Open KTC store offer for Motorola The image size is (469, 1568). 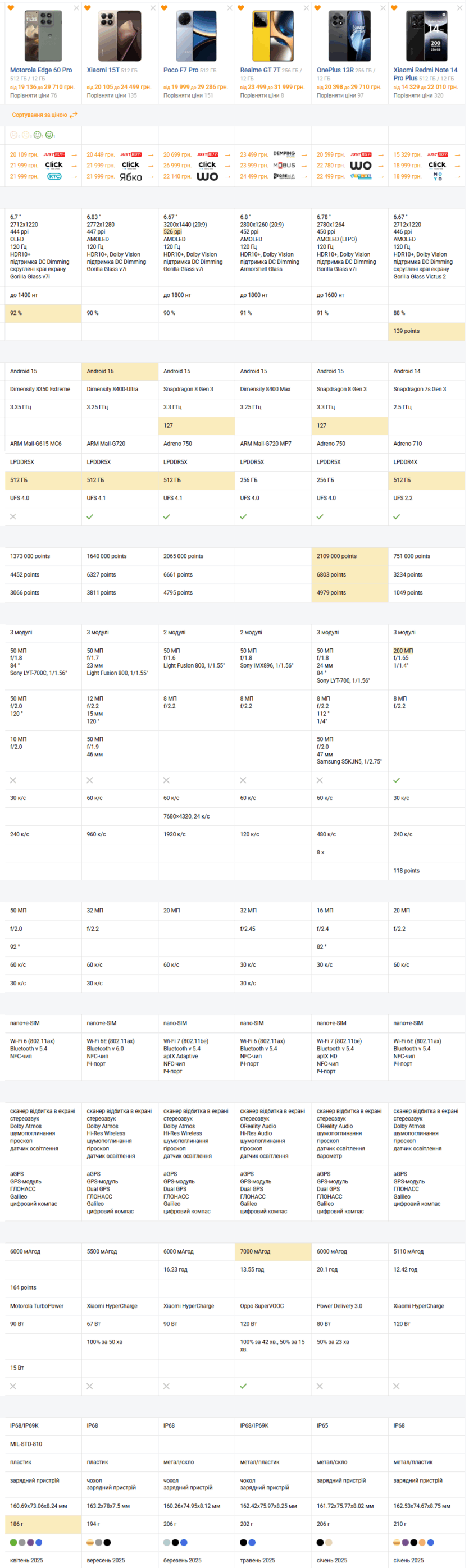point(54,176)
